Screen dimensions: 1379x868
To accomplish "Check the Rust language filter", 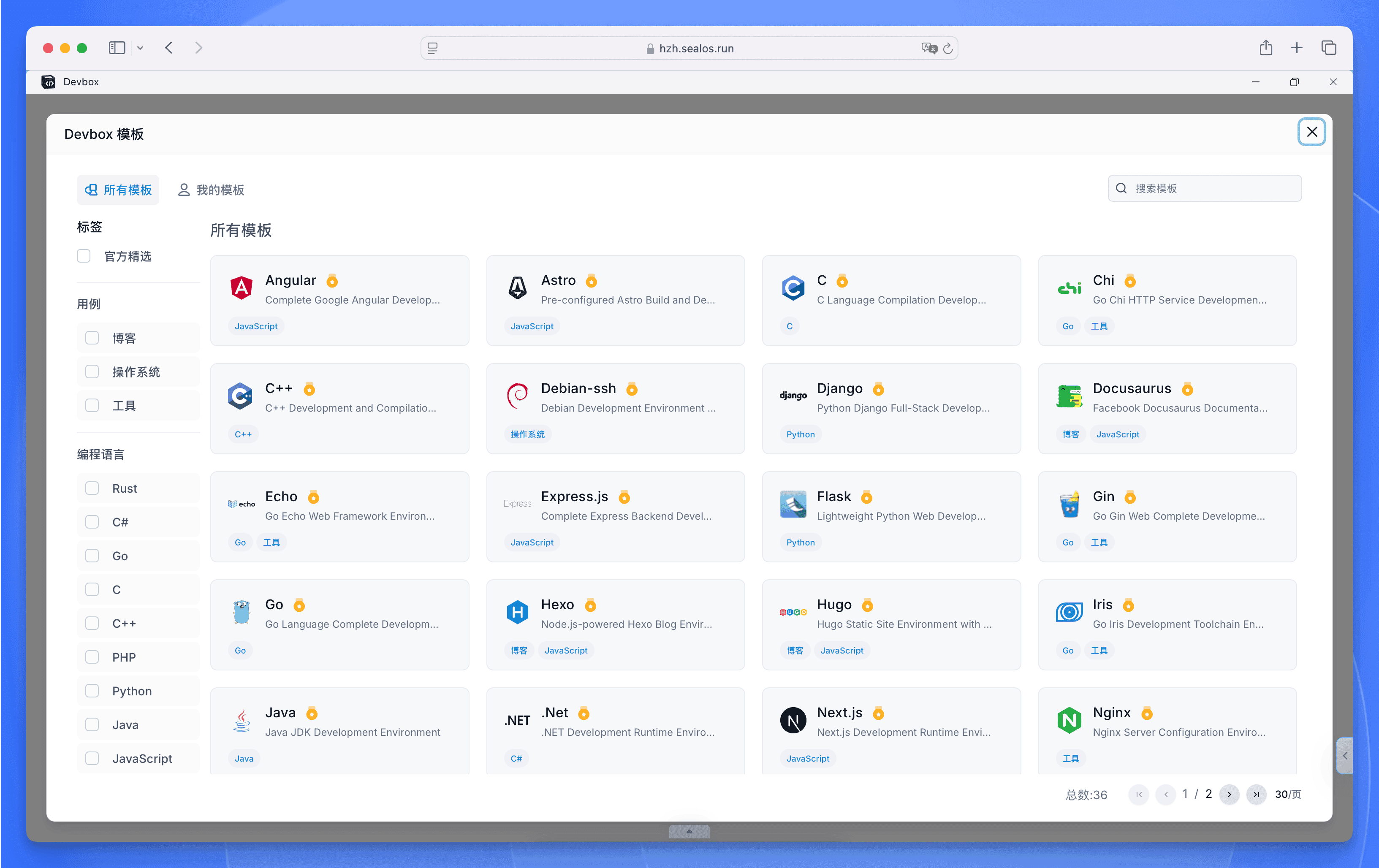I will click(x=92, y=488).
